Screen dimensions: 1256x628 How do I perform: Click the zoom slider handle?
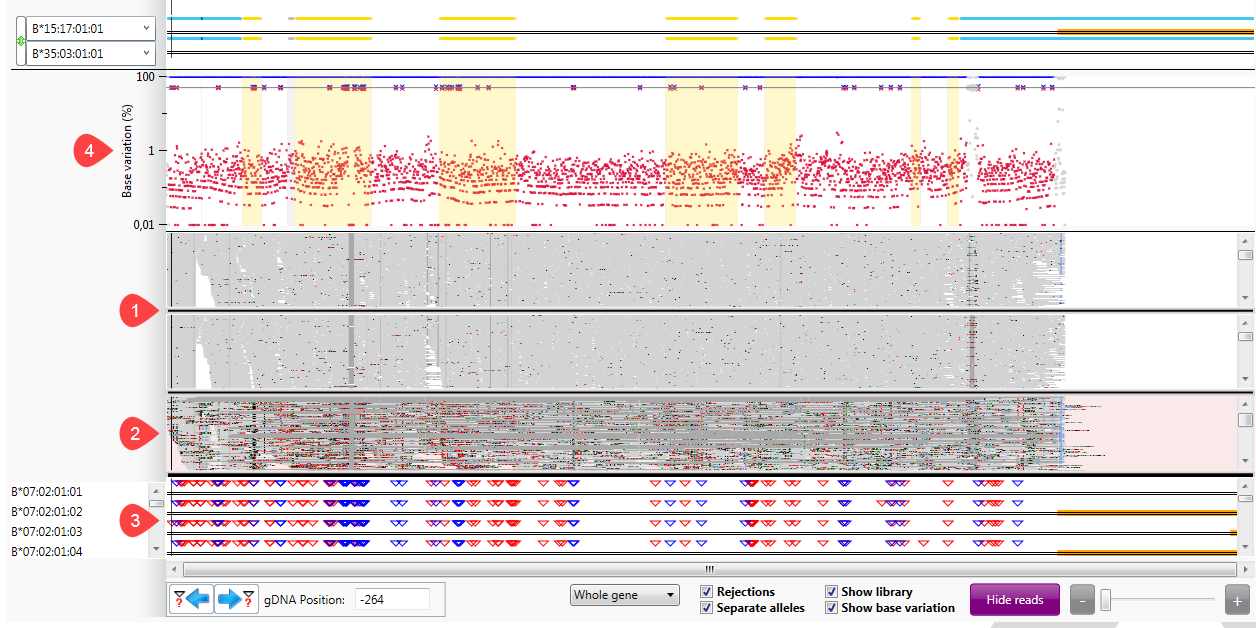click(x=1106, y=600)
